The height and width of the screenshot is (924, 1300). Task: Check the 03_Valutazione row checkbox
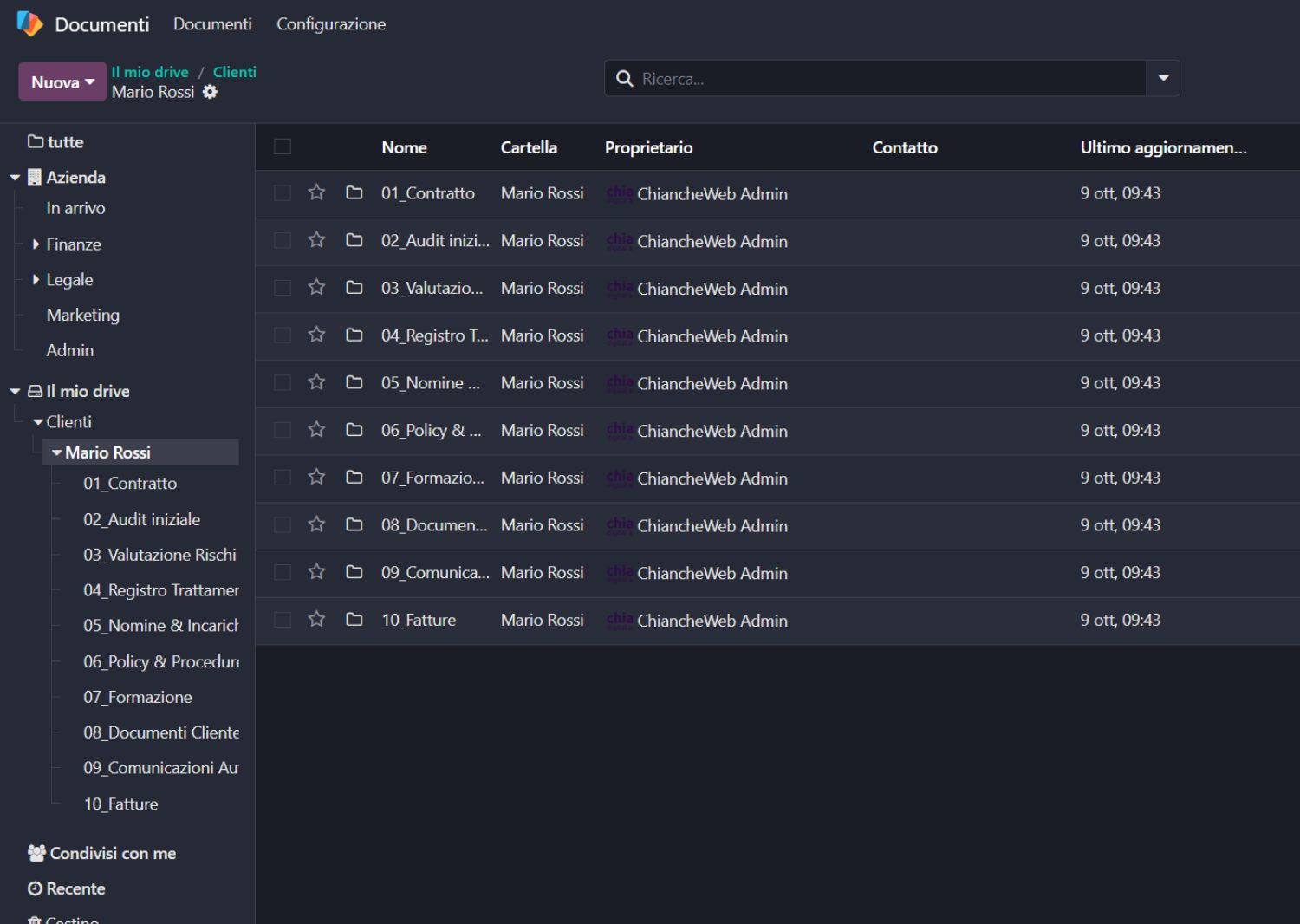tap(283, 288)
